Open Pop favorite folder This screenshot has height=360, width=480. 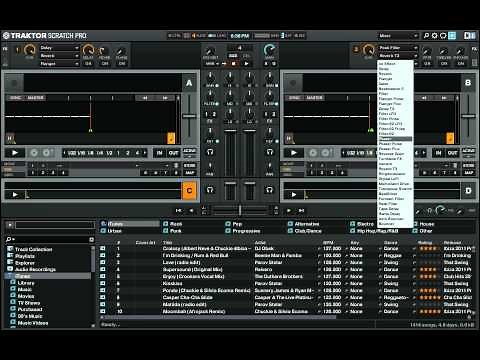[x=234, y=224]
